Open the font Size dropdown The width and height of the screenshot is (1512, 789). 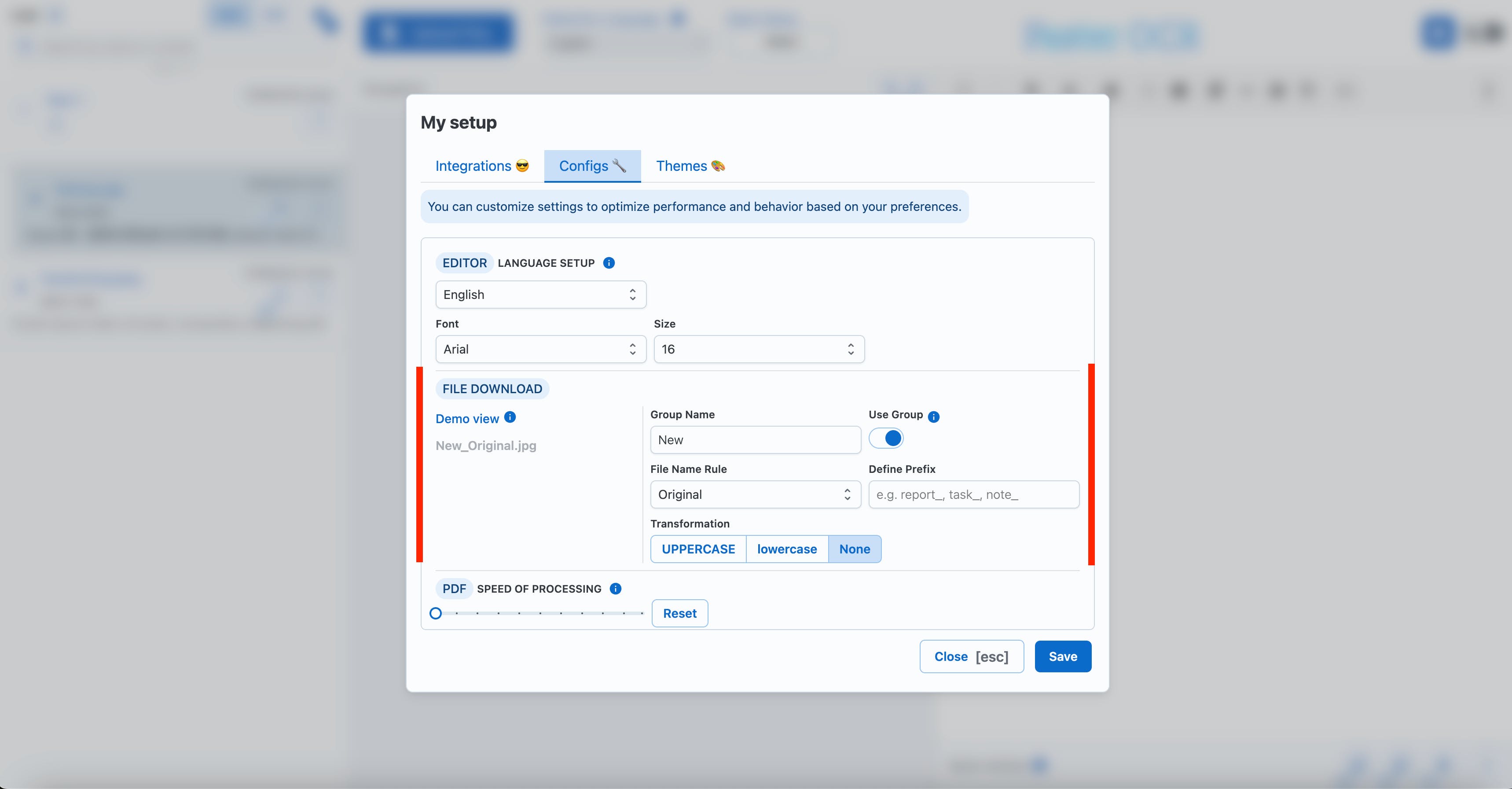pyautogui.click(x=758, y=349)
